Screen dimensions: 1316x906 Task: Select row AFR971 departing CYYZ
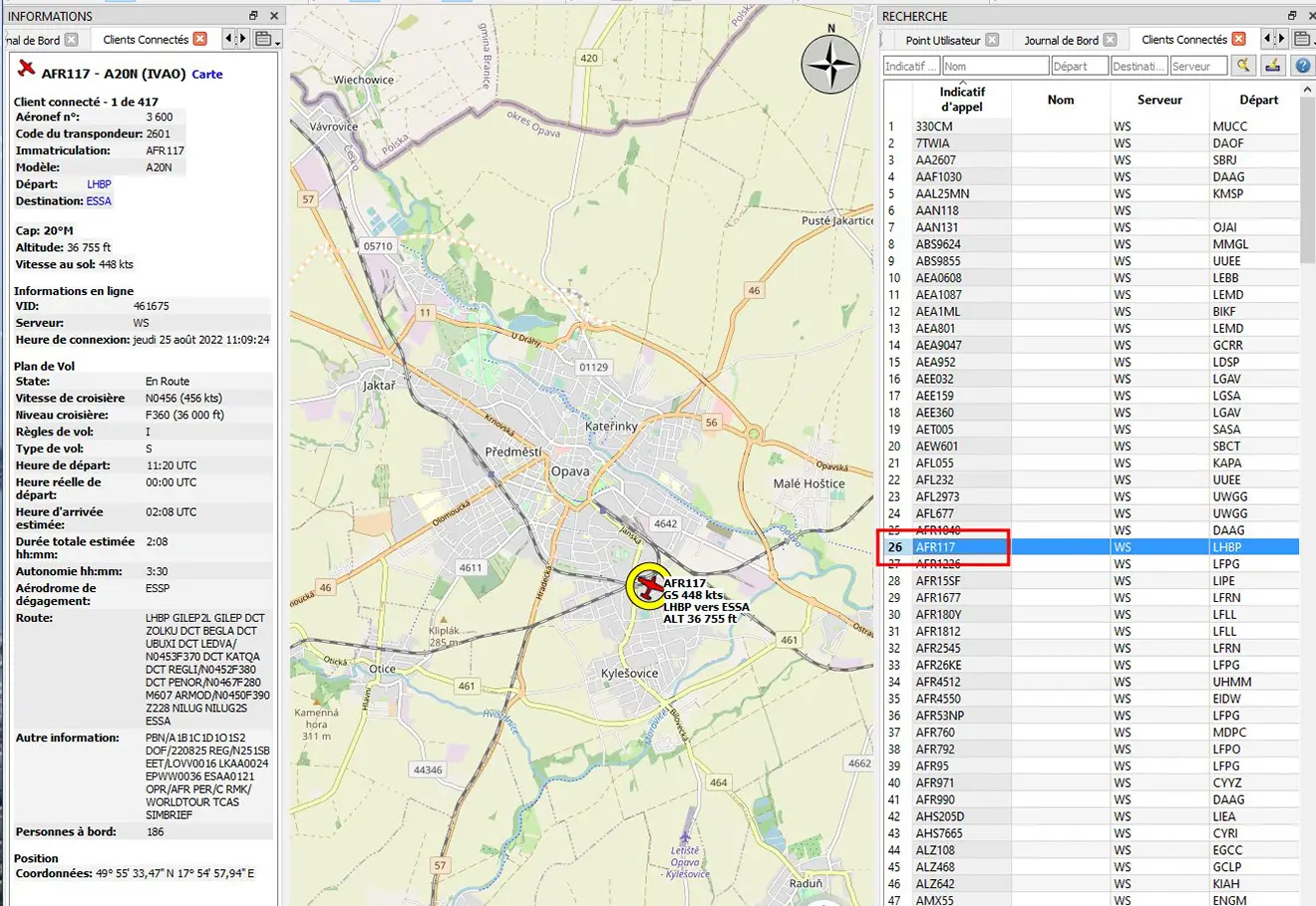[x=1091, y=782]
